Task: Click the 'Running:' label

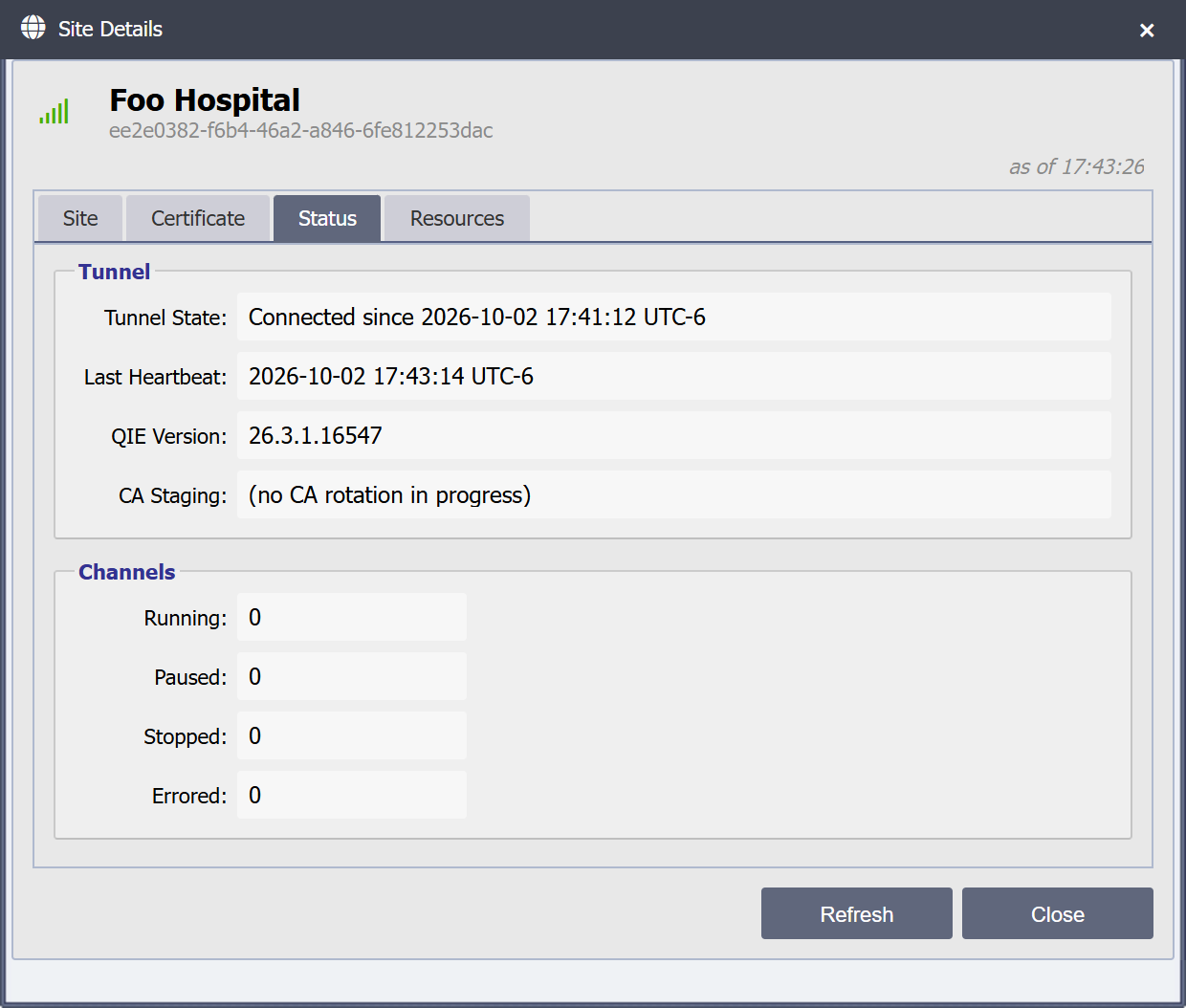Action: 186,618
